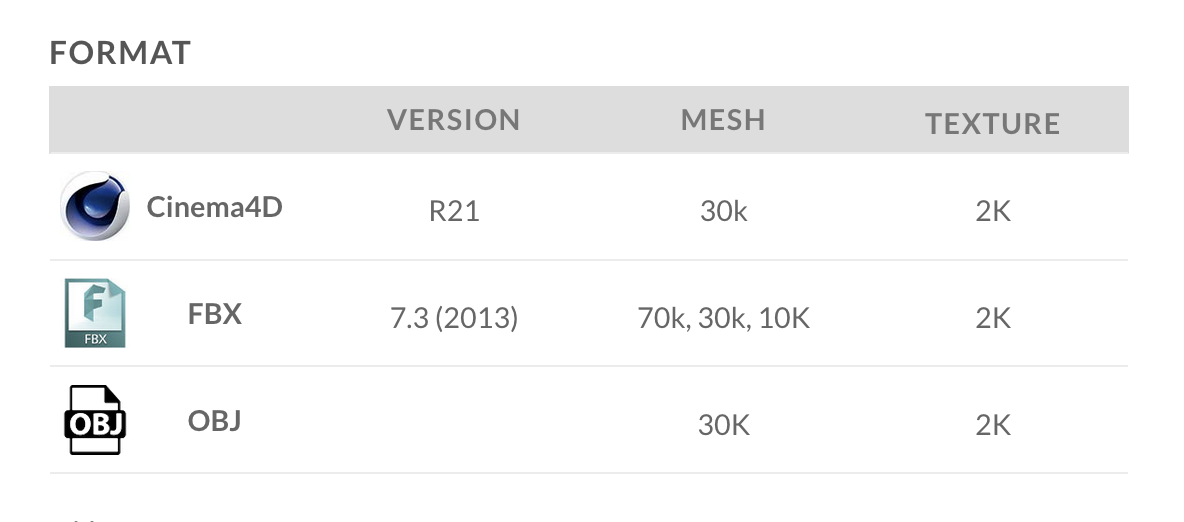Screen dimensions: 1184x522
Task: Click the 2K texture in FBX row
Action: coord(992,319)
